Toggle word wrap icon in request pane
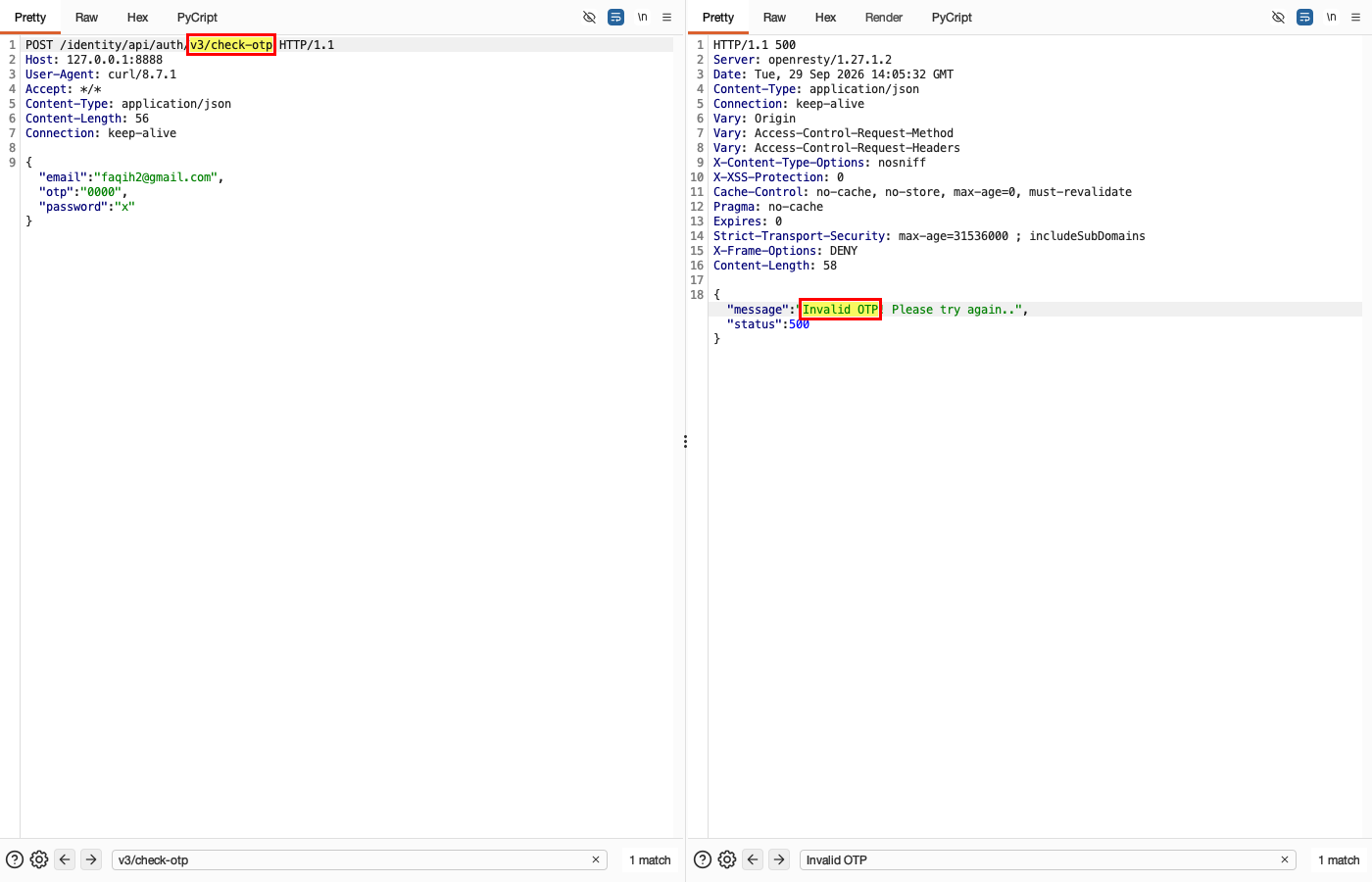Image resolution: width=1372 pixels, height=882 pixels. tap(615, 17)
